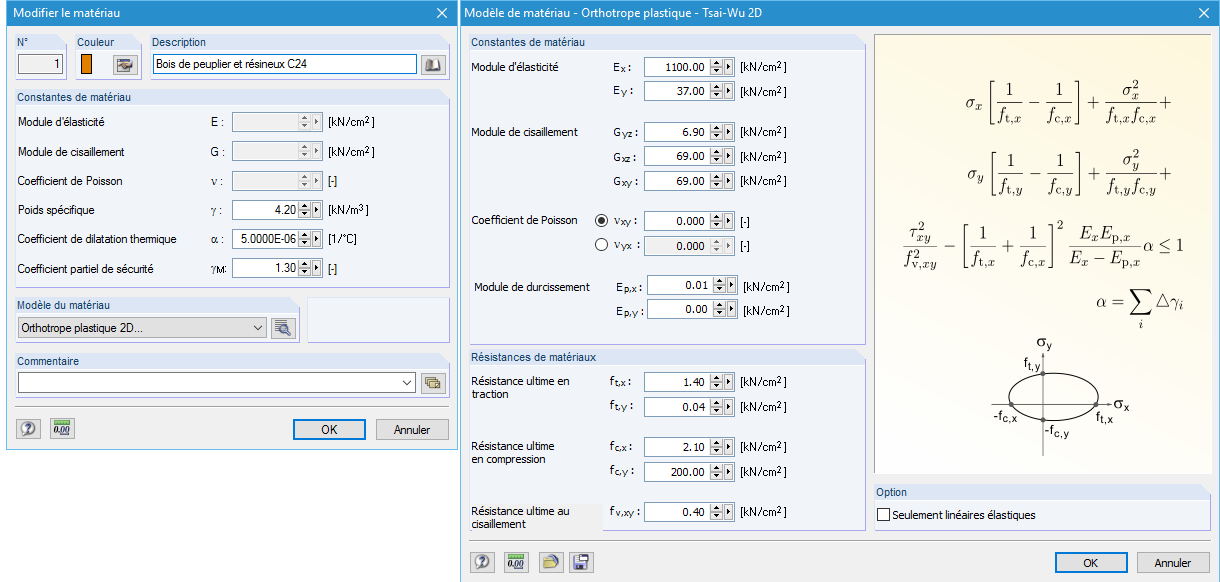This screenshot has height=582, width=1220.
Task: Click the γM 1.30 safety factor field
Action: (x=265, y=268)
